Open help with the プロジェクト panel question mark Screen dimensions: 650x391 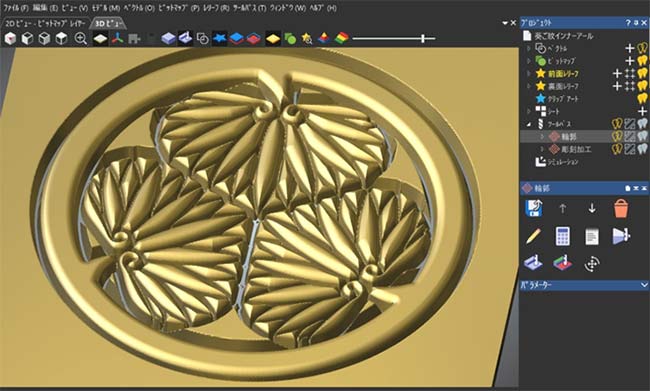pyautogui.click(x=628, y=23)
